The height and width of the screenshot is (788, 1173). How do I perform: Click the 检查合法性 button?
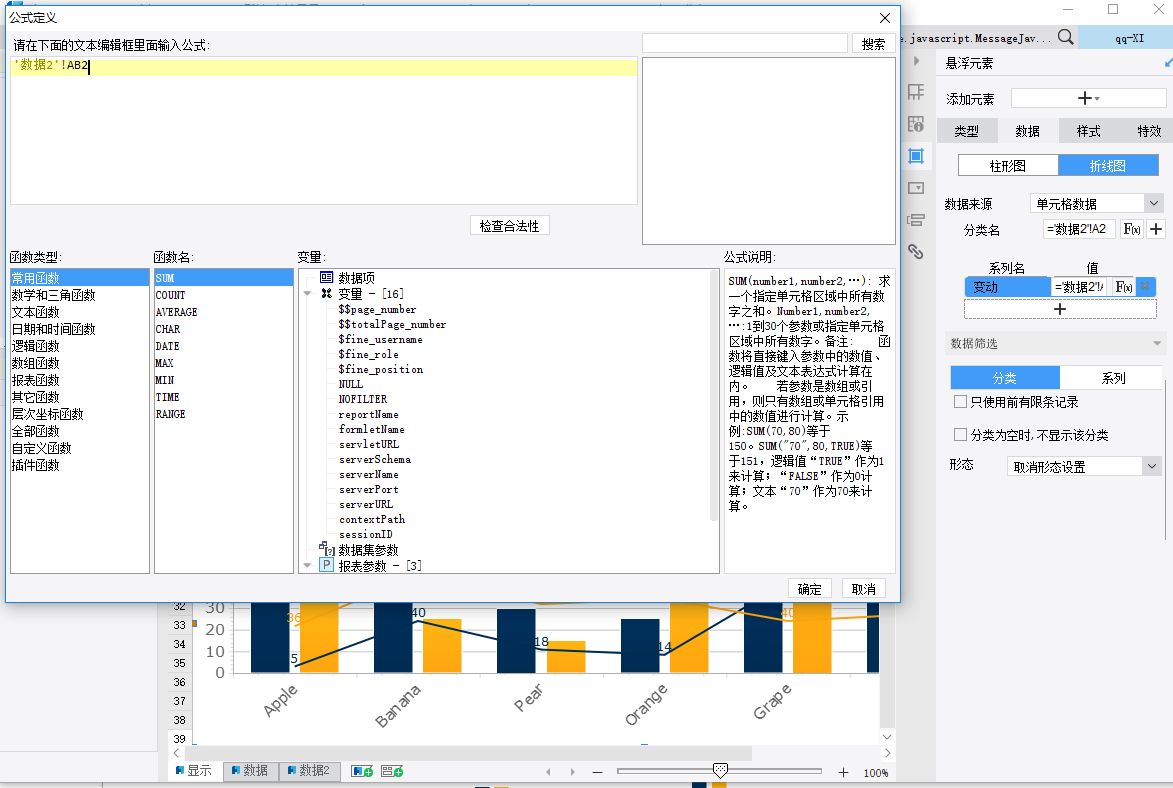pos(509,226)
